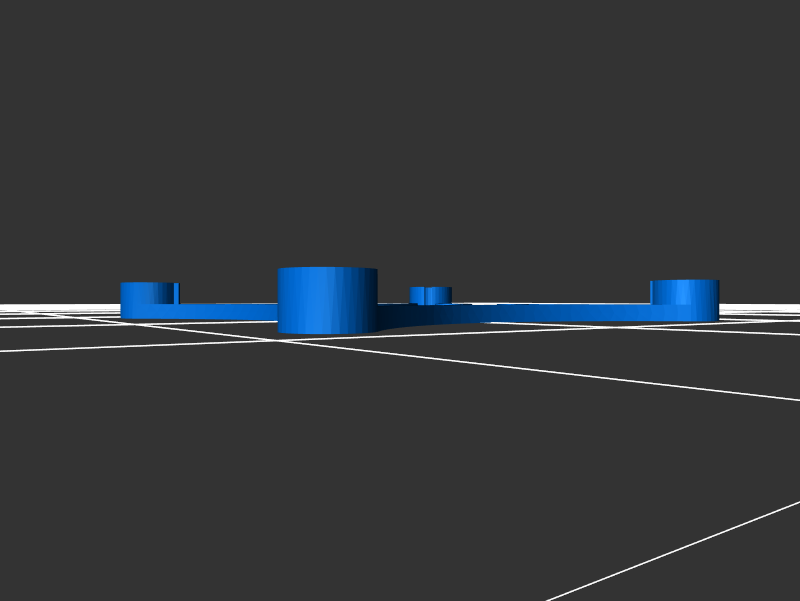Click the flat arm leading to the right cylinder
Viewport: 800px width, 601px height.
pos(570,312)
